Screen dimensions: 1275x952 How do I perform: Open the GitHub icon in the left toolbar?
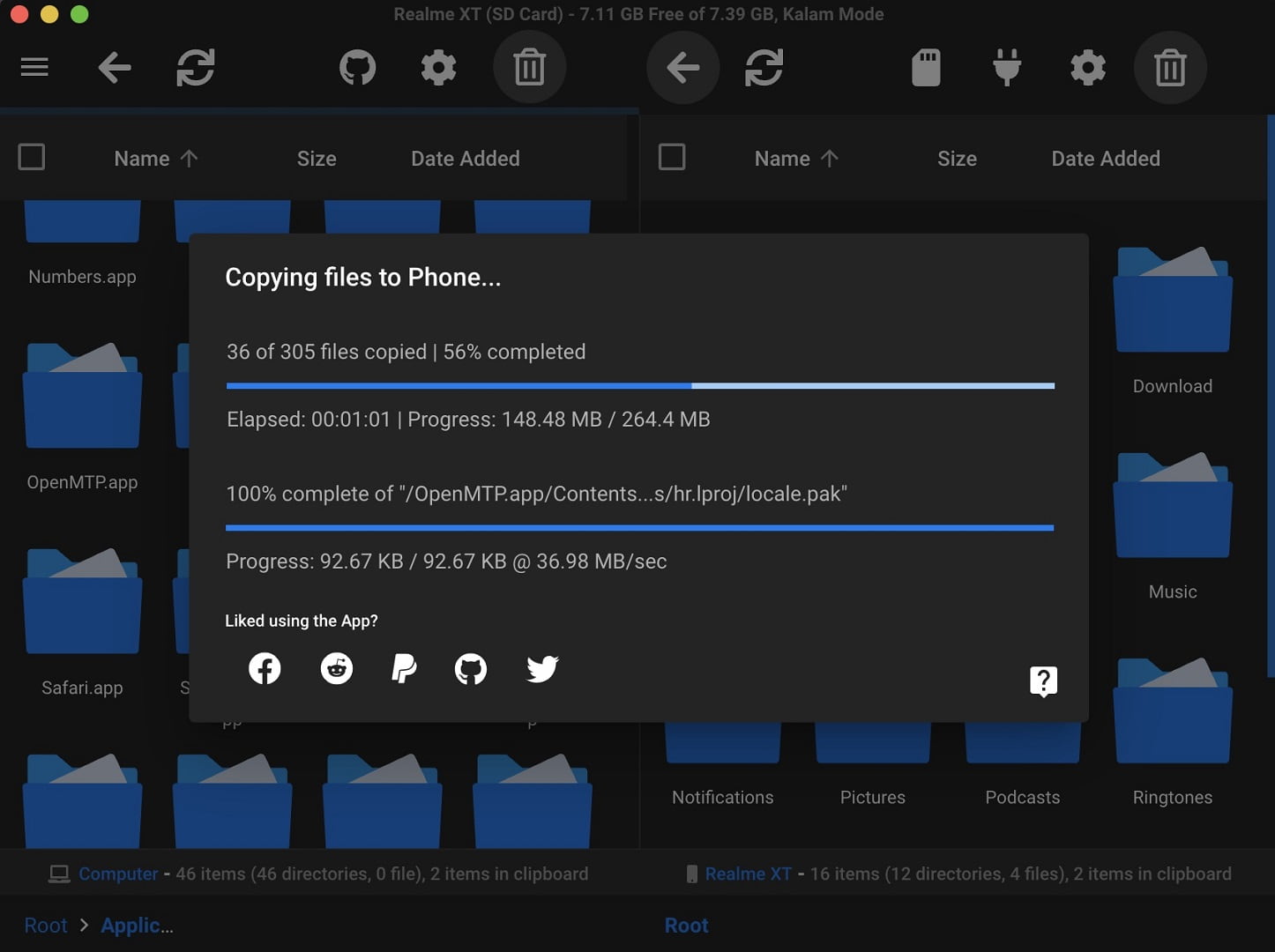point(357,67)
